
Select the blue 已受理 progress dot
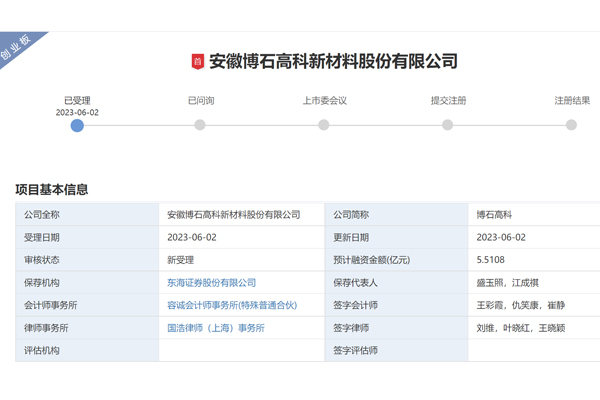pyautogui.click(x=77, y=125)
